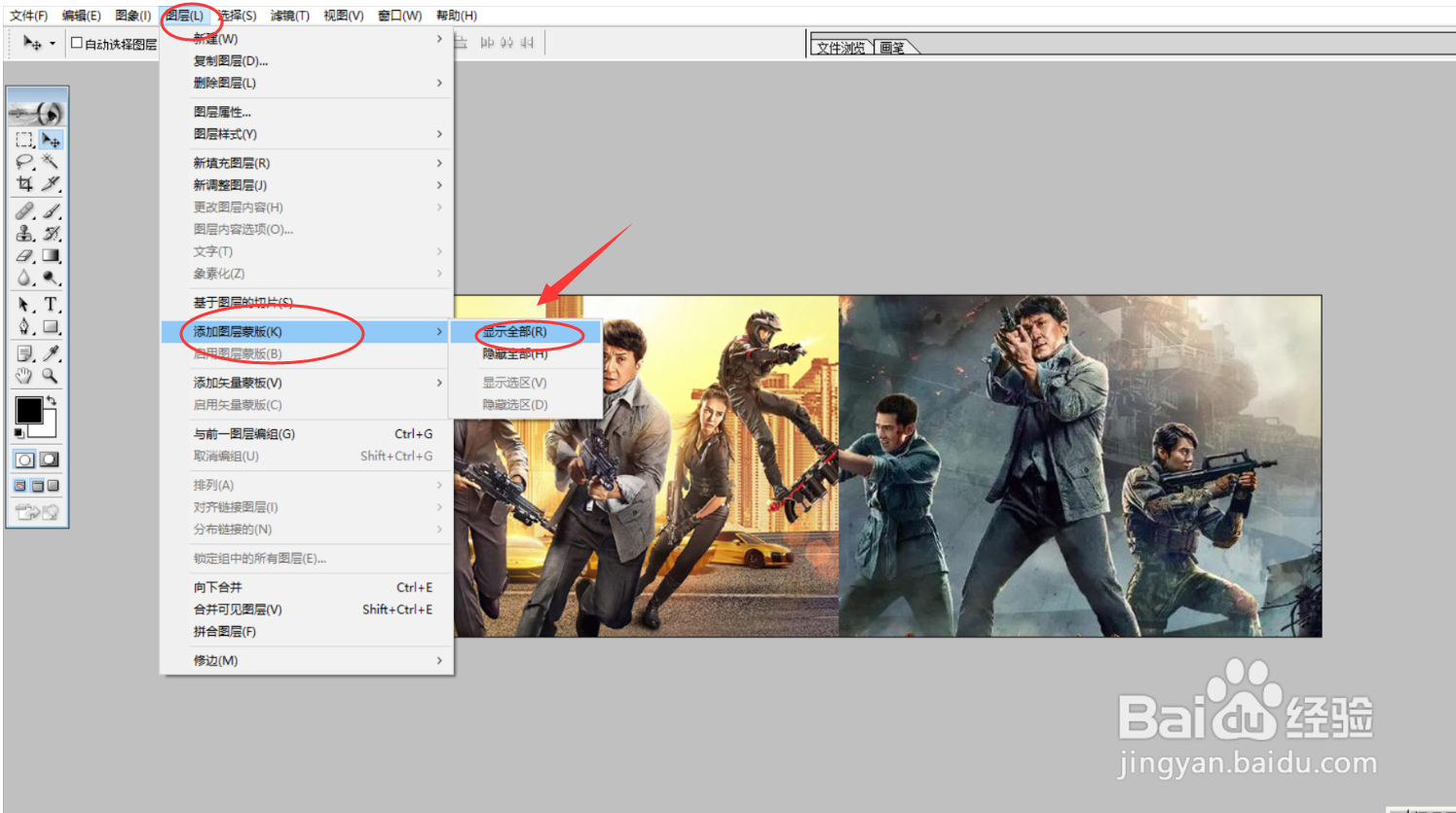The height and width of the screenshot is (813, 1456).
Task: Open the 添加图层蒙板(K) submenu
Action: pos(307,332)
